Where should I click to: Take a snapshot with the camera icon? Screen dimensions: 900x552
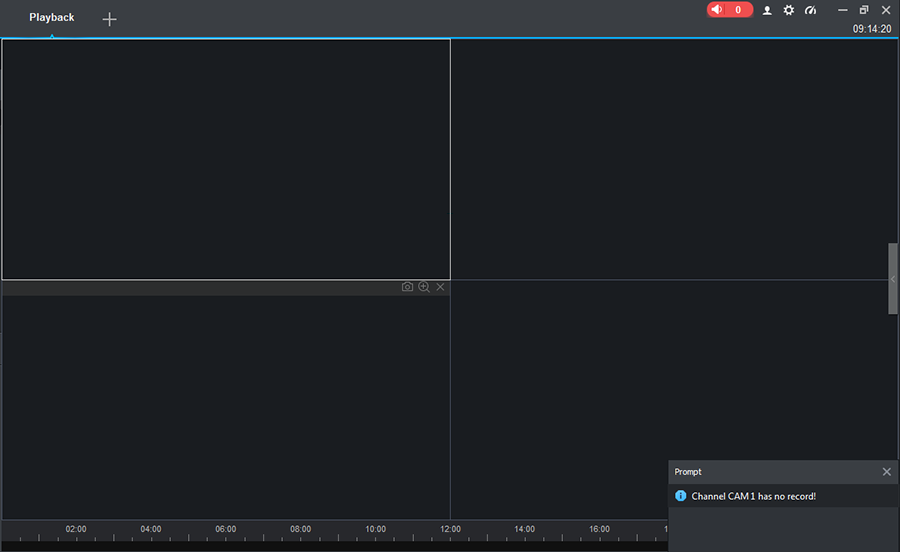pyautogui.click(x=407, y=287)
